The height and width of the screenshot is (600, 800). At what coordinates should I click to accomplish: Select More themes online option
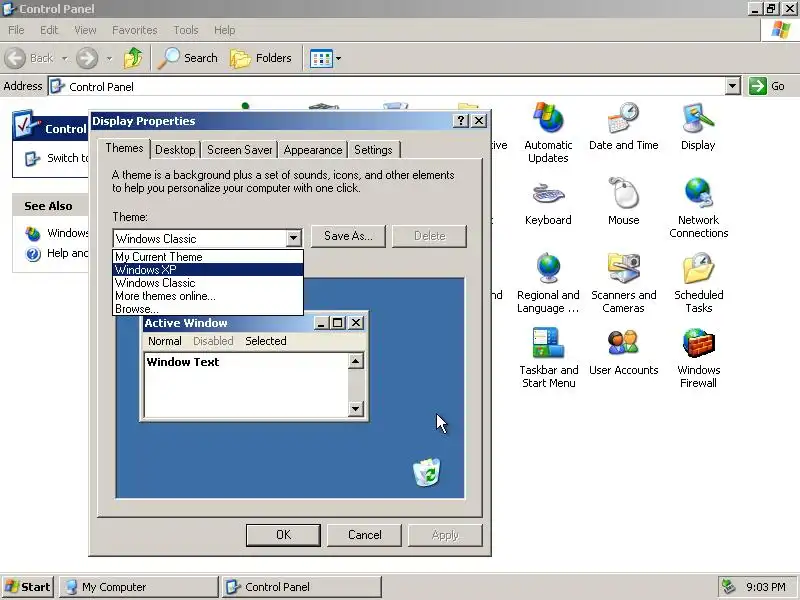click(208, 296)
